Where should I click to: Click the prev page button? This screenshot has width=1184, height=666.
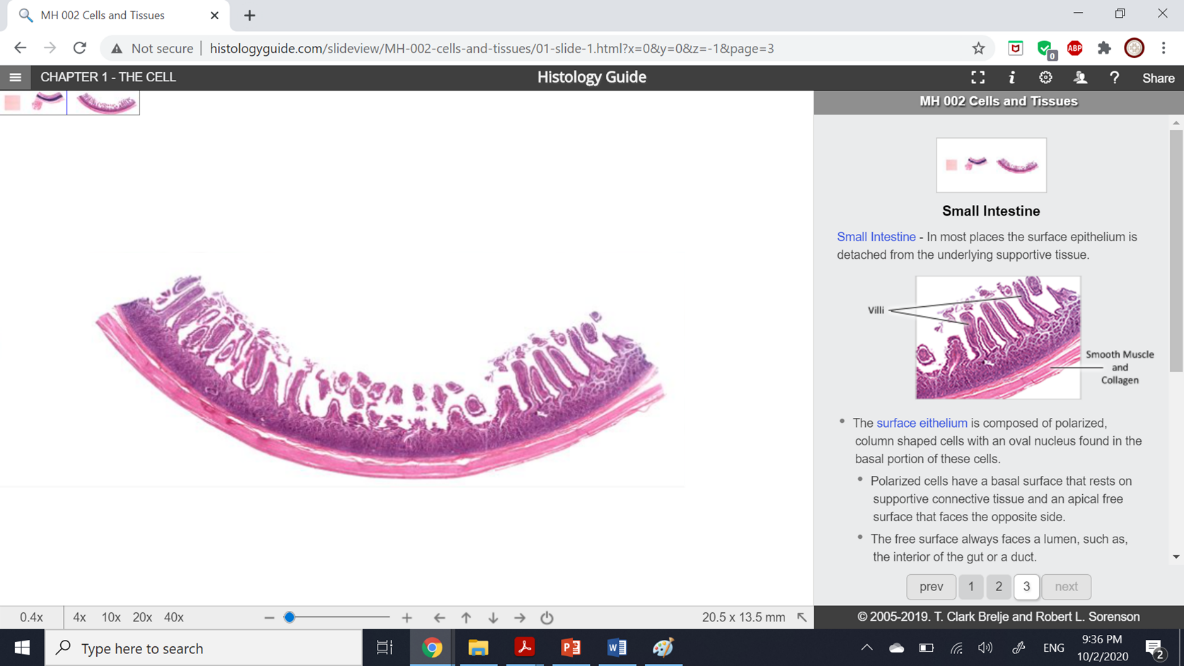coord(930,587)
